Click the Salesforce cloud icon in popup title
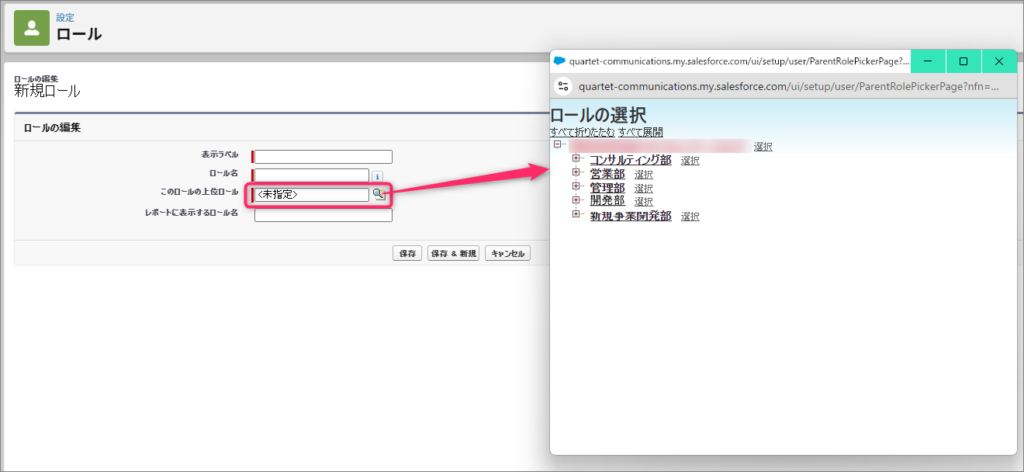 pos(560,61)
